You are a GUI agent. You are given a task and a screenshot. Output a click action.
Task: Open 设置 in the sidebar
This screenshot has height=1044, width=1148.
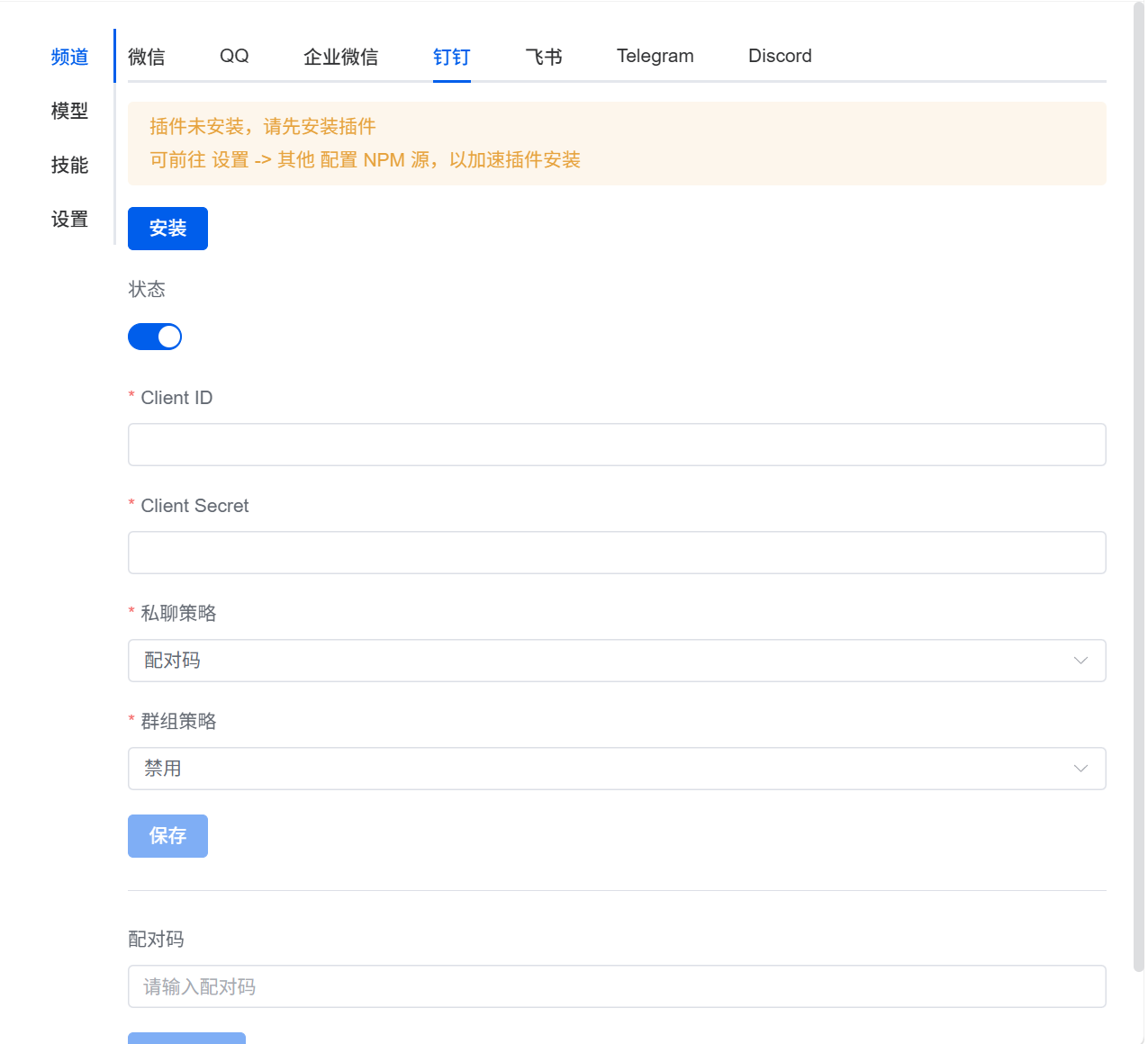click(69, 219)
